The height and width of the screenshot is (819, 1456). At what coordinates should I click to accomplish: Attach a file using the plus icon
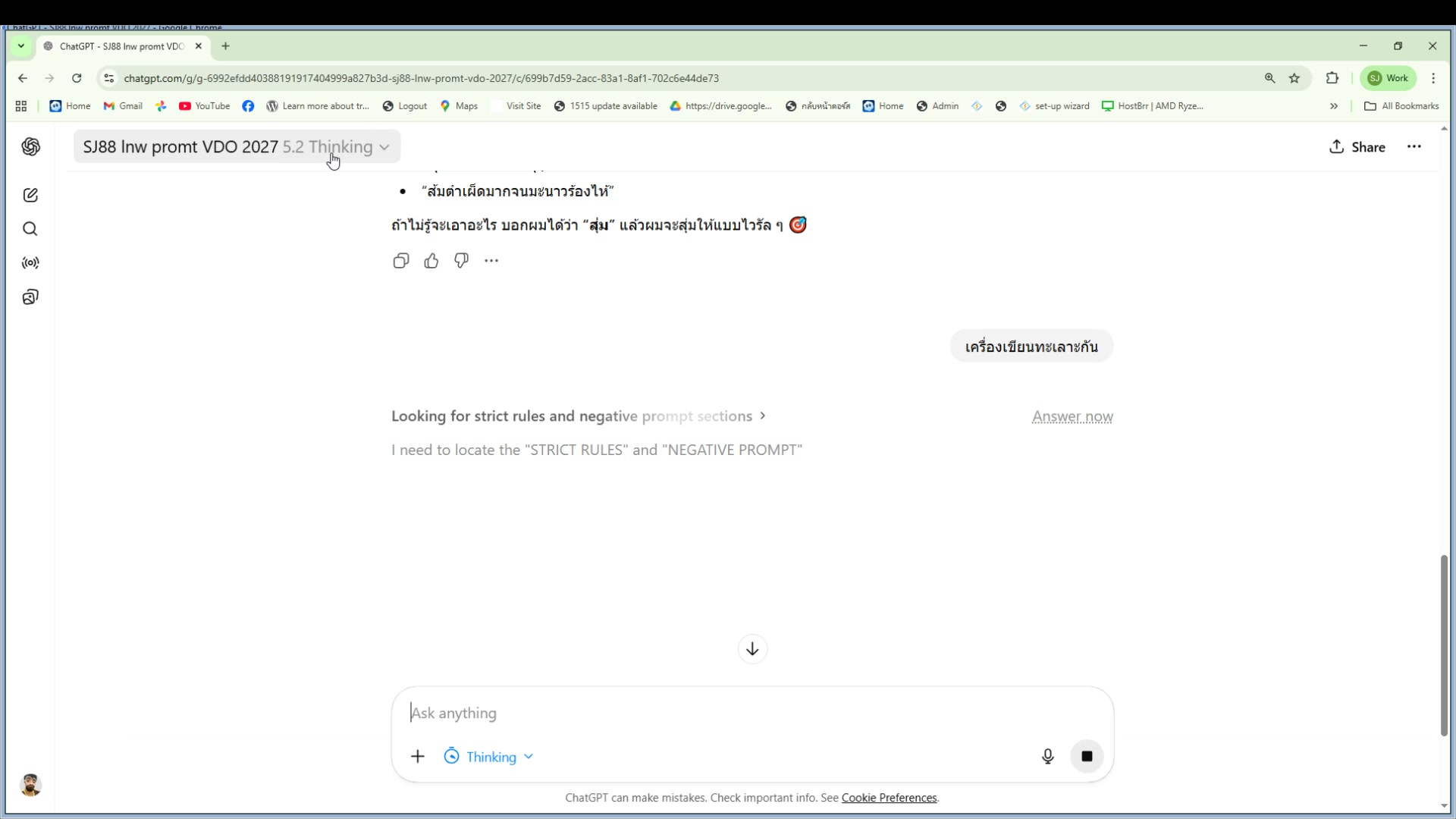(x=418, y=756)
